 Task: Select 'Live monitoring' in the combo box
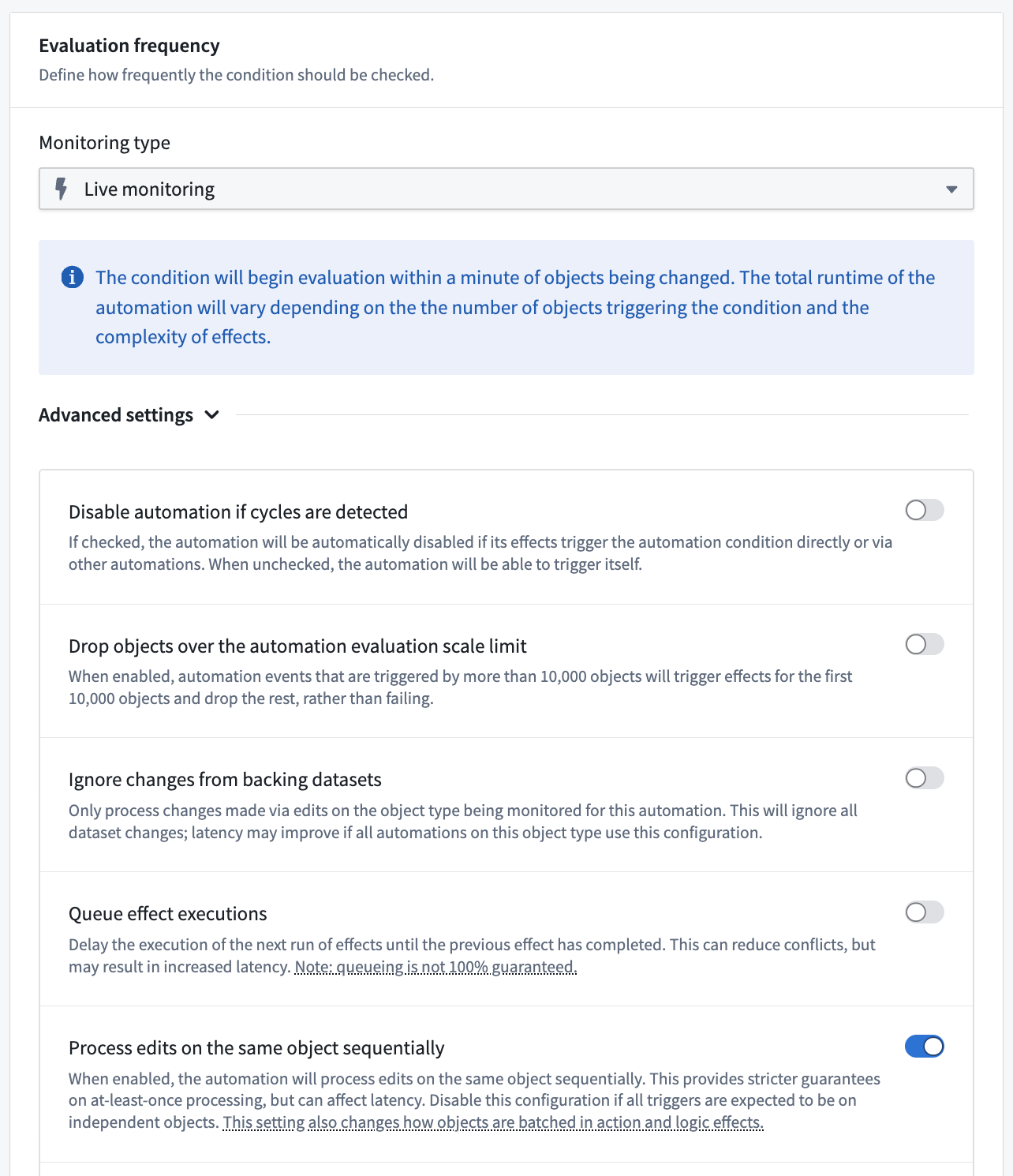coord(149,189)
